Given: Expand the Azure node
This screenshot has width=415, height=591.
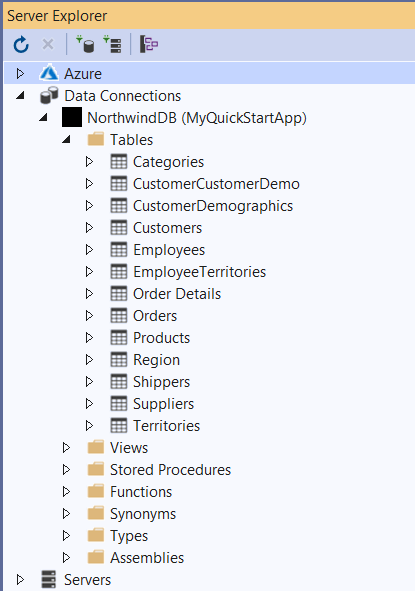Looking at the screenshot, I should point(20,73).
